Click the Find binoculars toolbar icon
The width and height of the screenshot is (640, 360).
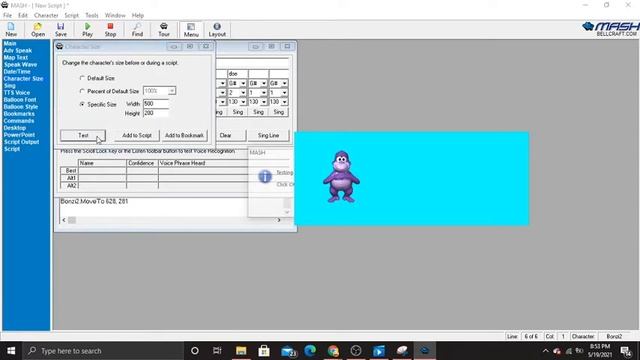coord(137,29)
